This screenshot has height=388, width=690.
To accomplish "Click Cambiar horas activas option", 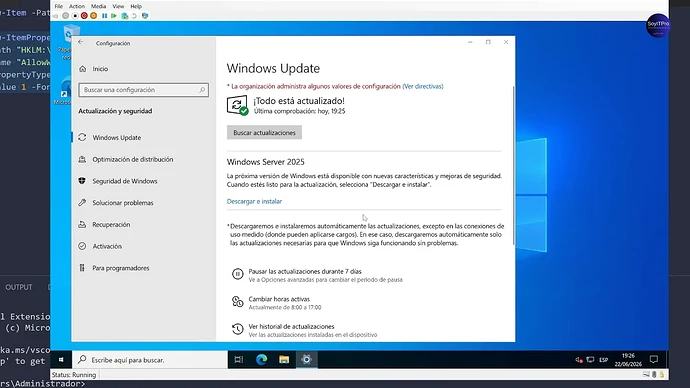I will point(279,299).
